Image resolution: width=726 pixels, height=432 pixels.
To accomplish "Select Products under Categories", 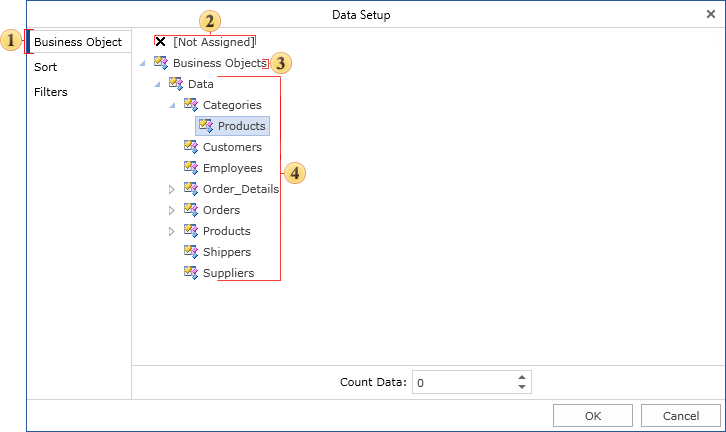I will [241, 126].
